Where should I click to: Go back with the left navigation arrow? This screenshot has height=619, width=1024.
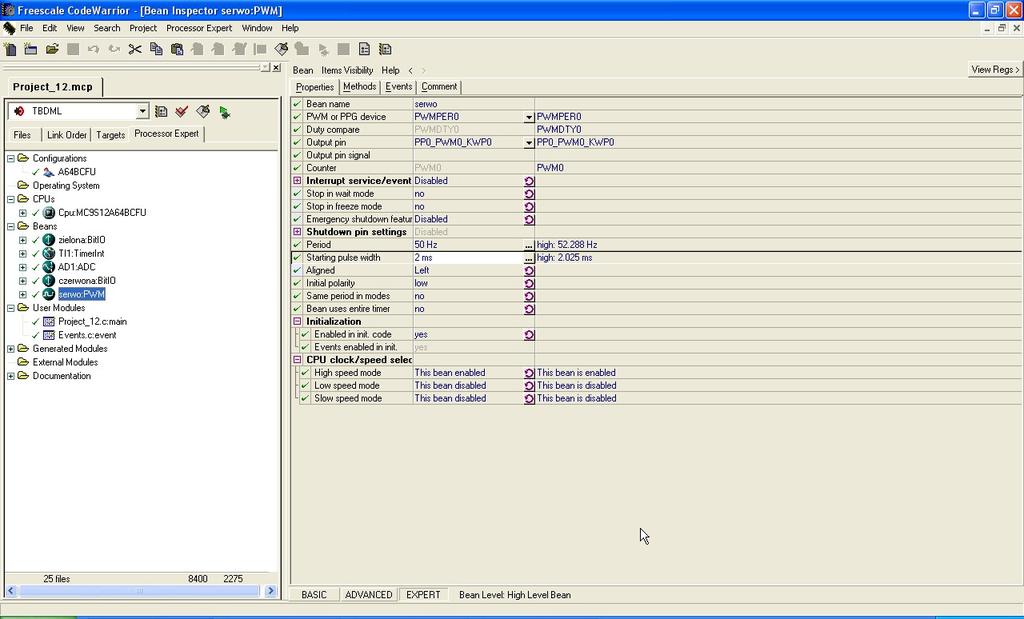410,71
